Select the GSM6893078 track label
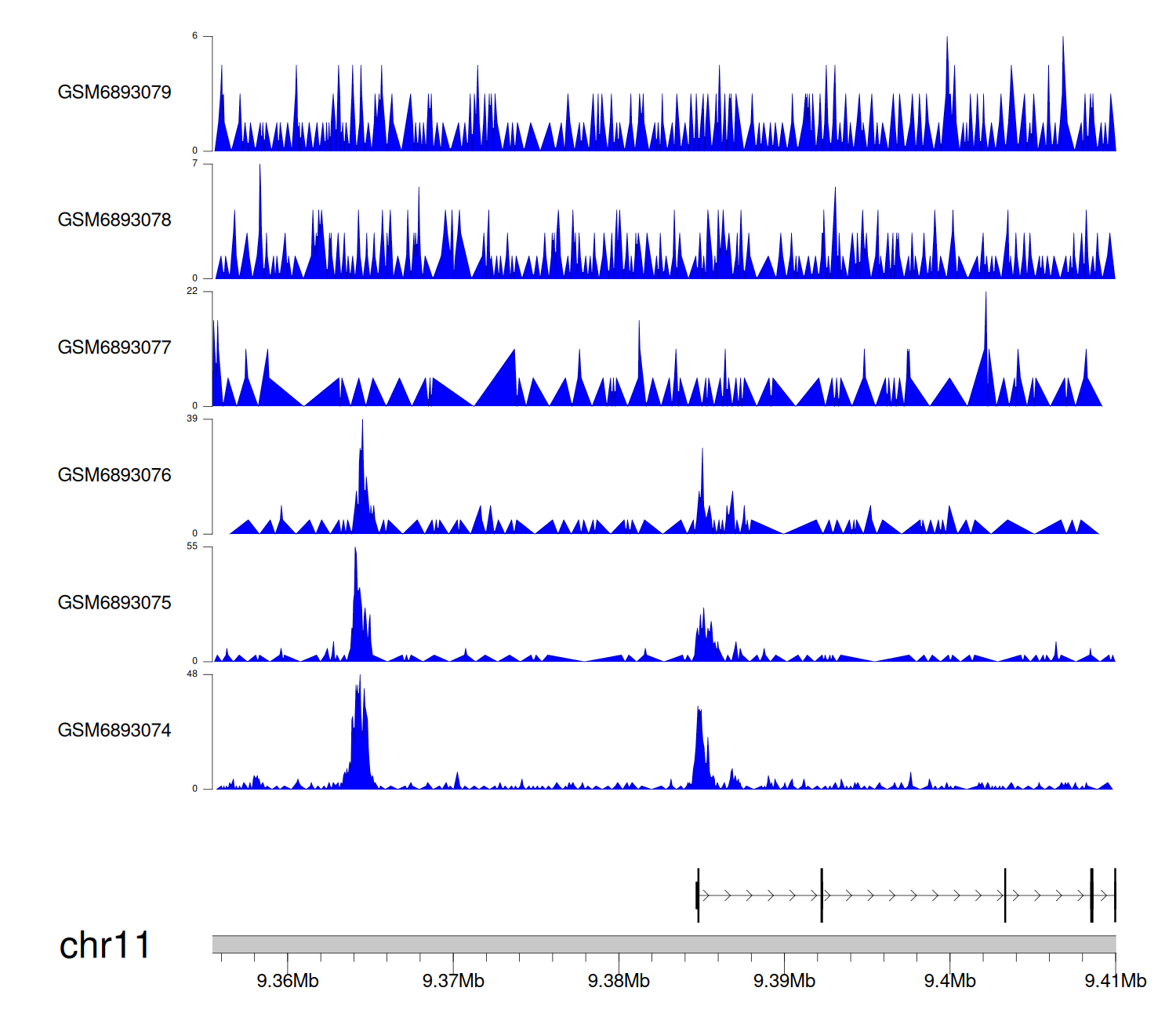Screen dimensions: 1176x1035 (x=114, y=220)
